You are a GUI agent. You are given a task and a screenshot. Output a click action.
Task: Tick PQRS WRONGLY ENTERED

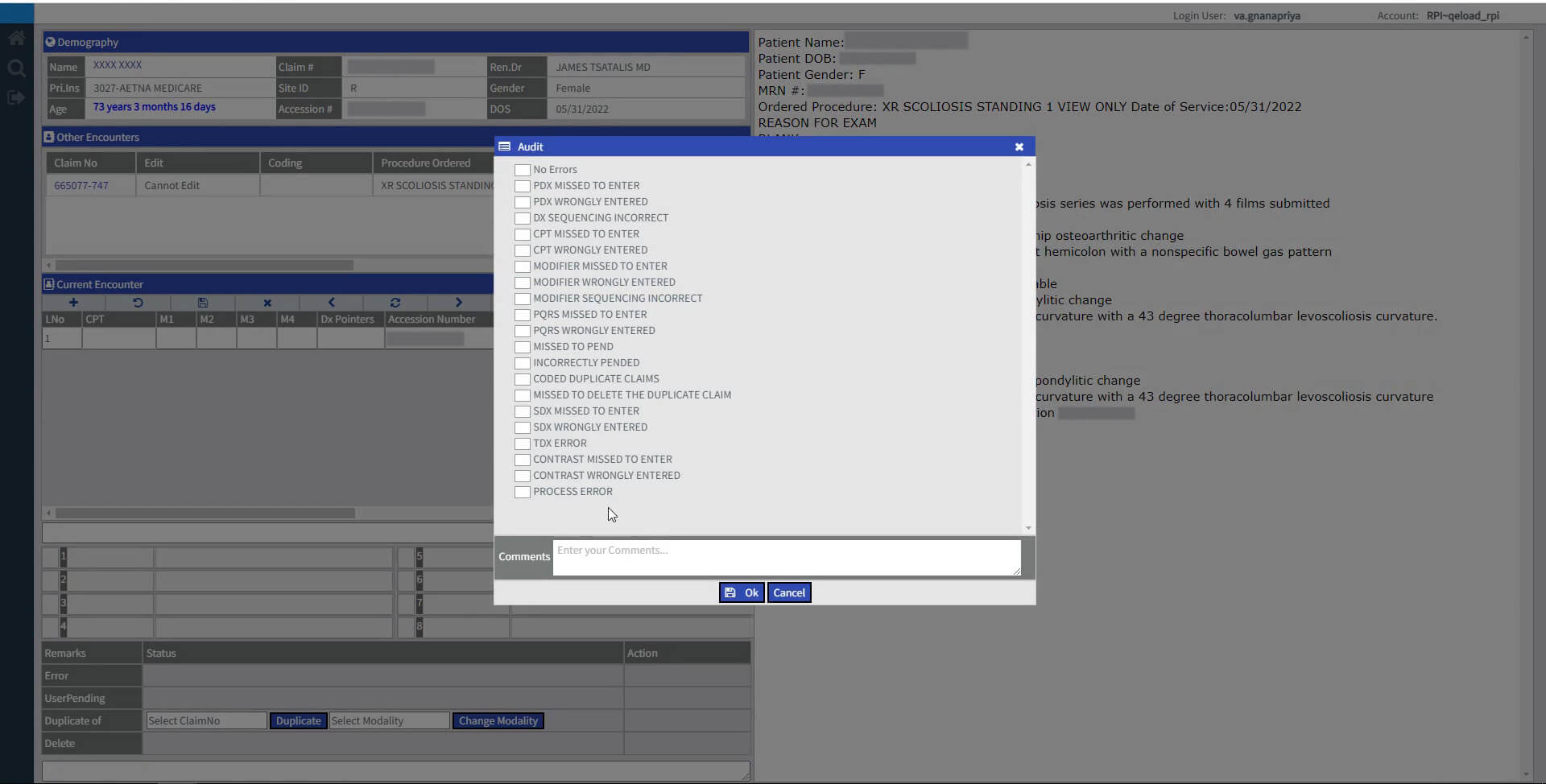tap(523, 331)
